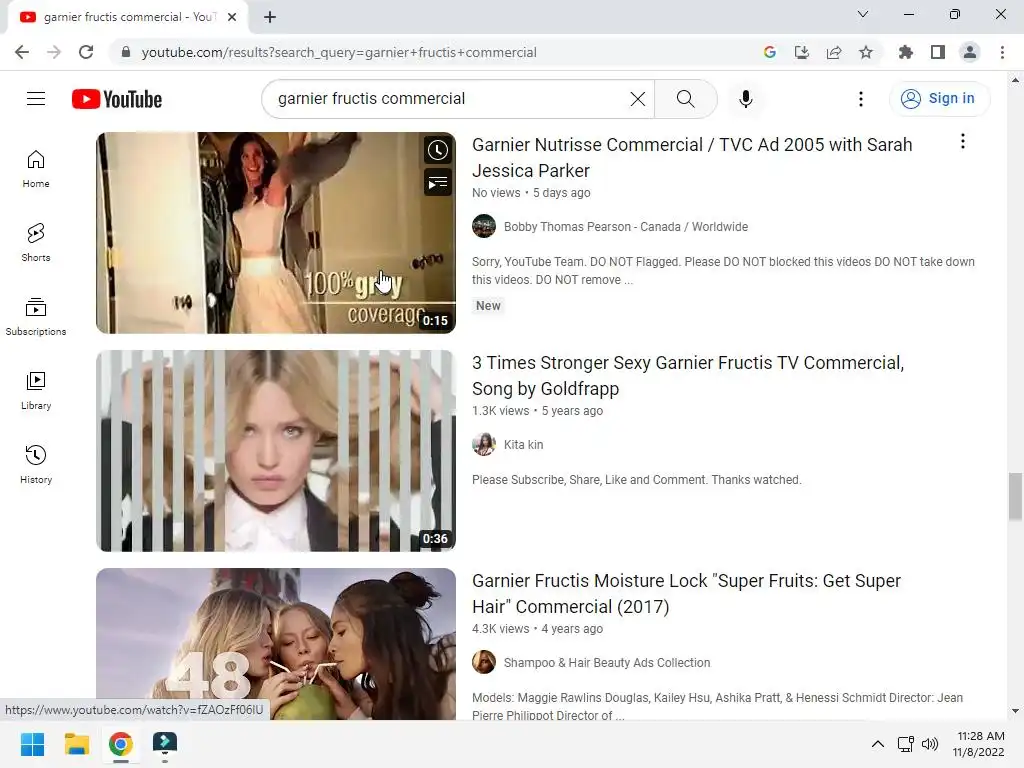Click the taskbar volume icon
Image resolution: width=1024 pixels, height=768 pixels.
pos(930,744)
